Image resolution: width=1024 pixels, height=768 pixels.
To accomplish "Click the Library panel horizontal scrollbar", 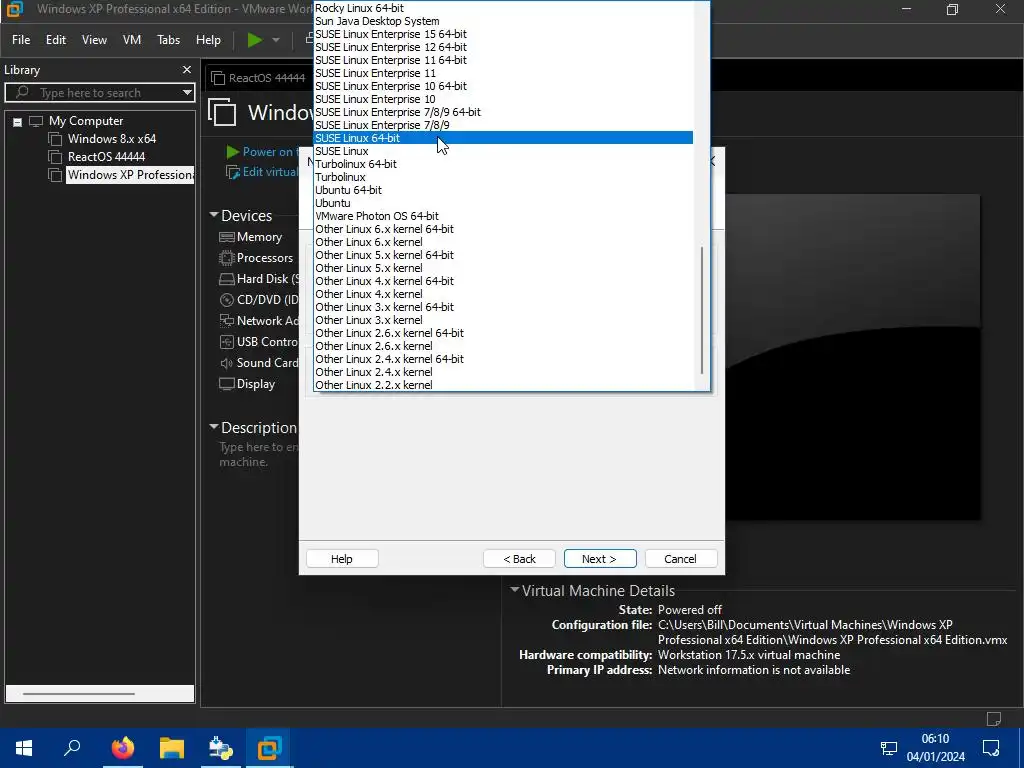I will [x=79, y=694].
